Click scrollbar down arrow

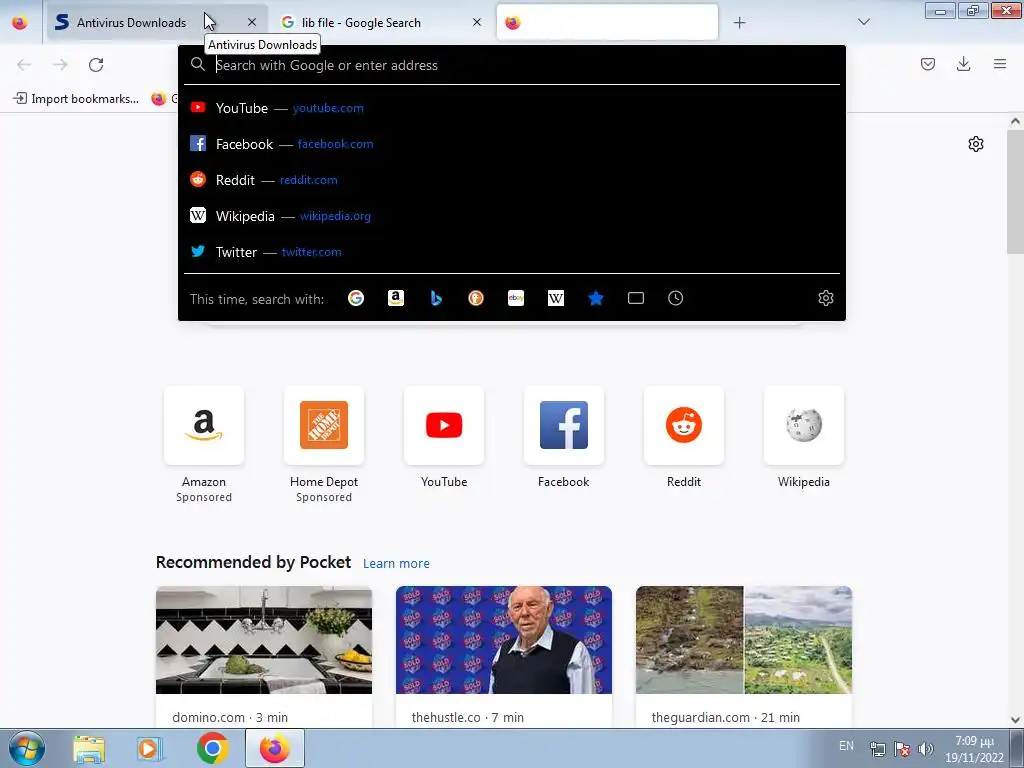[1015, 720]
